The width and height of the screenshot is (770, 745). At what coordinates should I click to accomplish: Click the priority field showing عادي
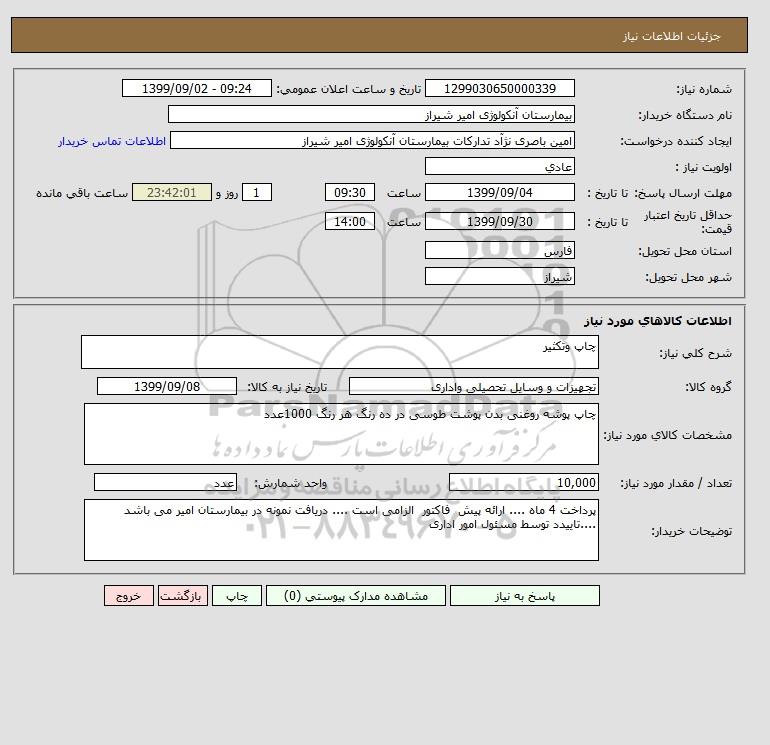499,166
